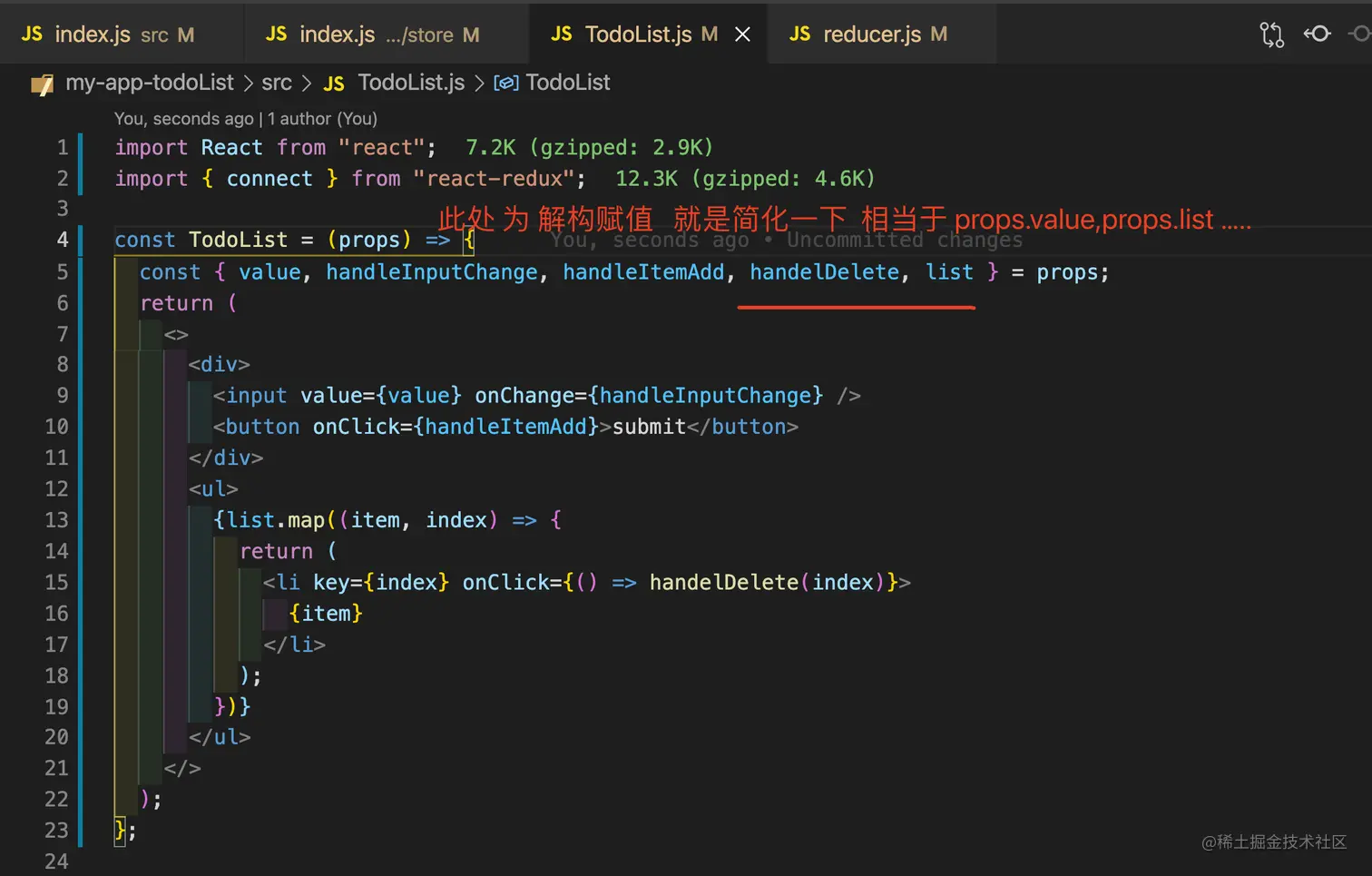Click the 'You, seconds ago' code lens
This screenshot has width=1372, height=876.
184,119
